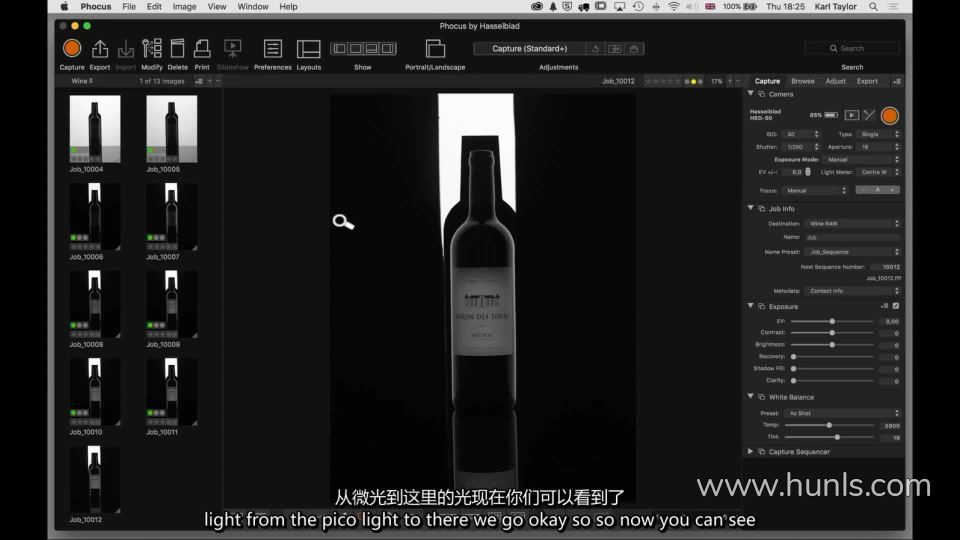
Task: Click the reset adjustments icon next to Capture (Standard+)
Action: tap(595, 48)
